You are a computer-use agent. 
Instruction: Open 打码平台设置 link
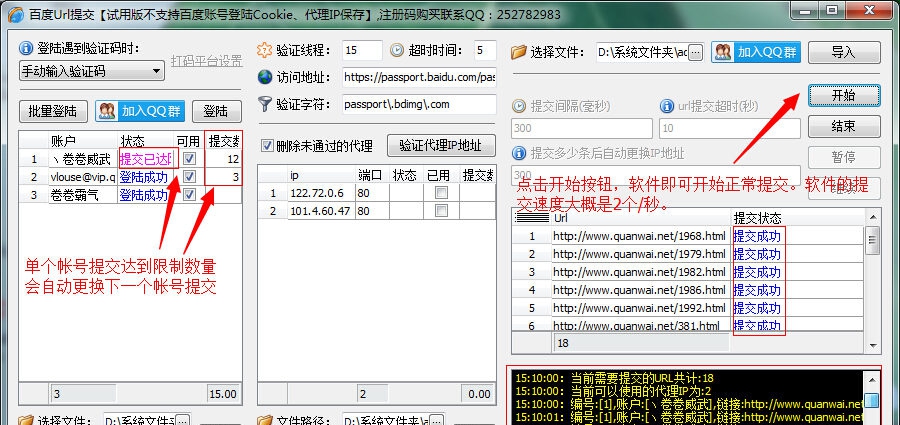point(207,61)
